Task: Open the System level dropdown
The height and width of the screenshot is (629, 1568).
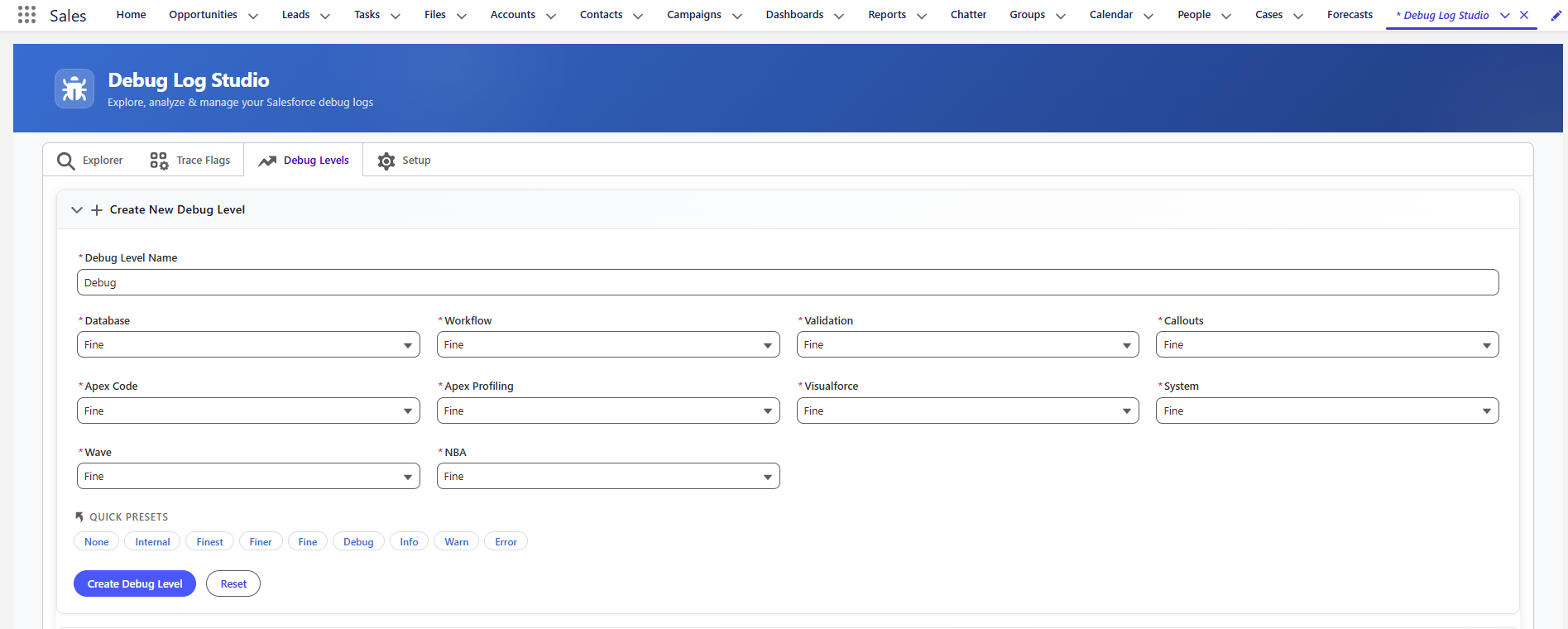Action: point(1327,411)
